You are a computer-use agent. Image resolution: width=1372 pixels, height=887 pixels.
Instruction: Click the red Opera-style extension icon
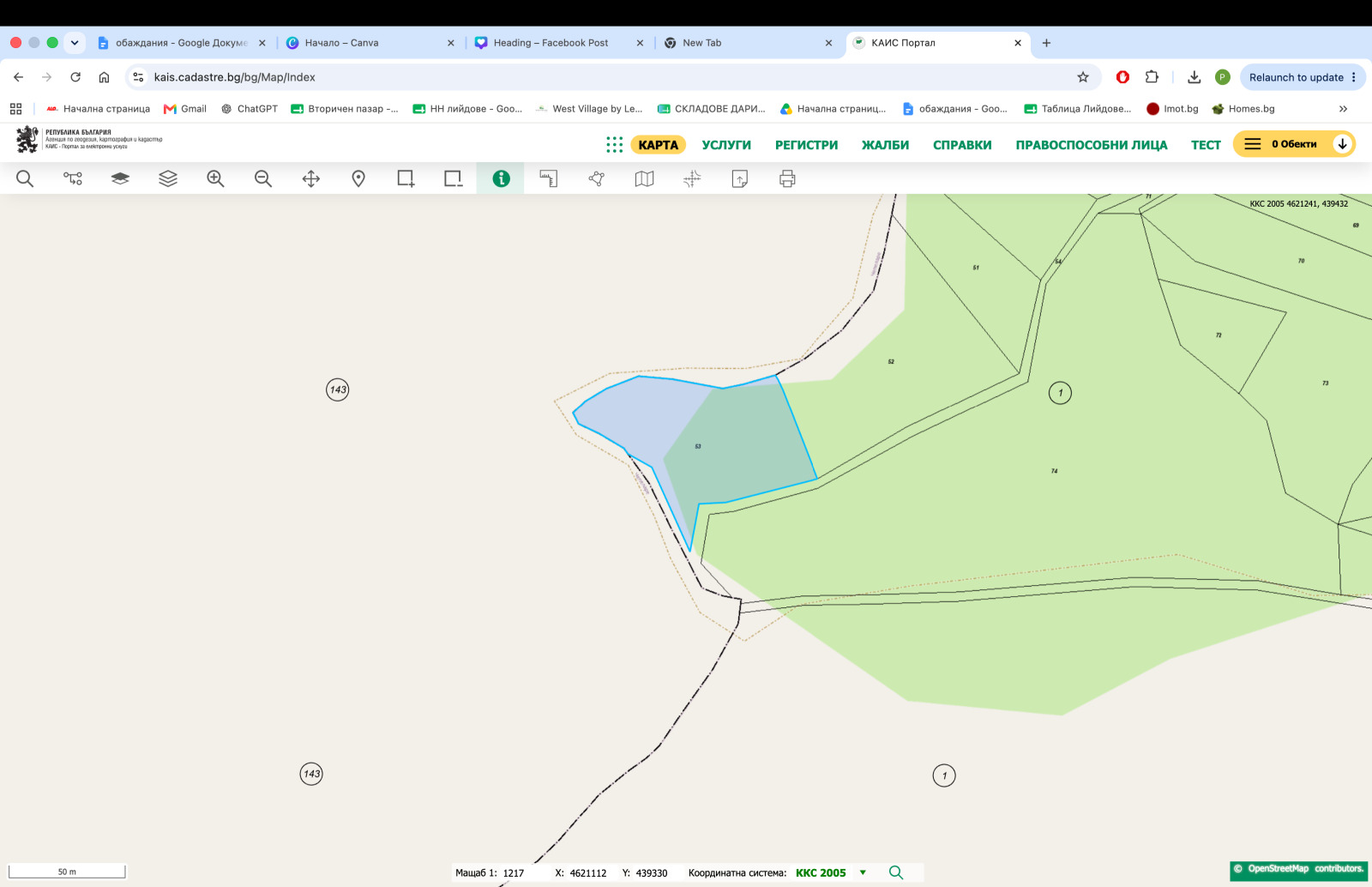tap(1122, 77)
